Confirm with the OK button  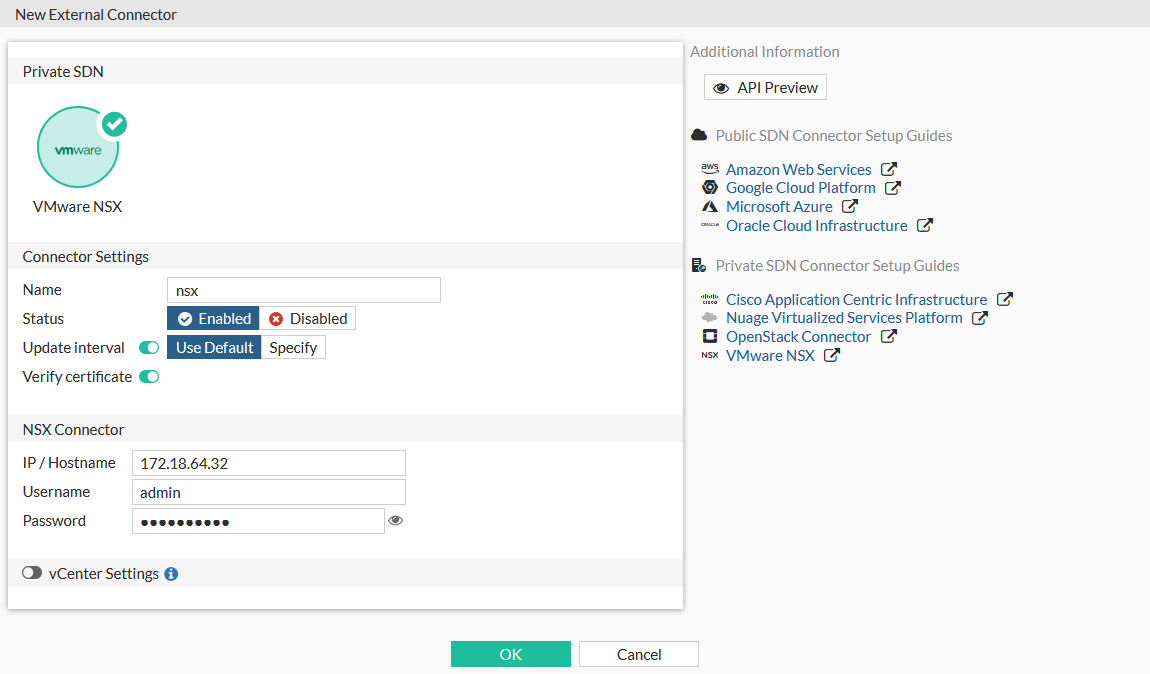pyautogui.click(x=510, y=654)
